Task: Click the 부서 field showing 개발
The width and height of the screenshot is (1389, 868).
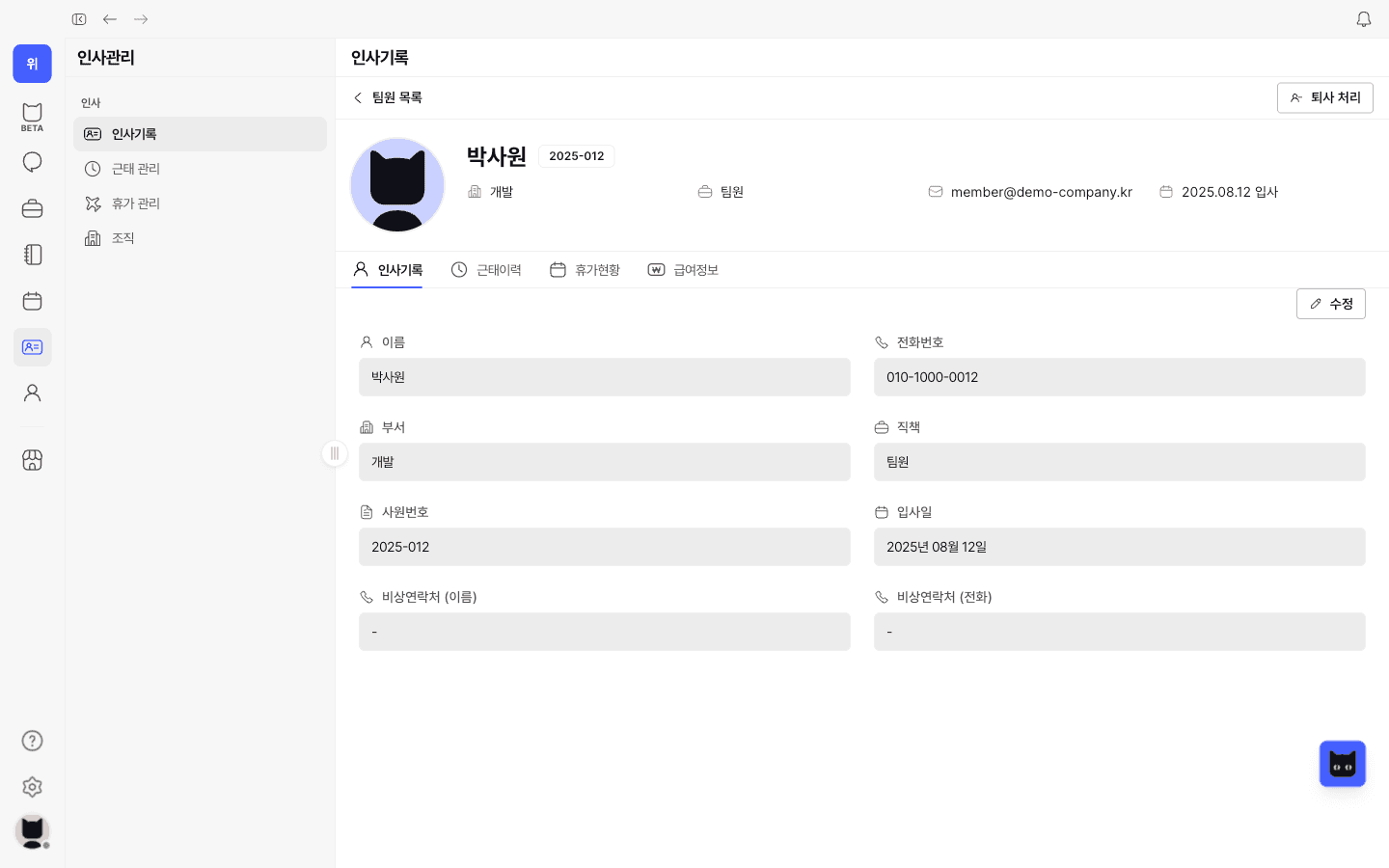Action: pos(605,462)
